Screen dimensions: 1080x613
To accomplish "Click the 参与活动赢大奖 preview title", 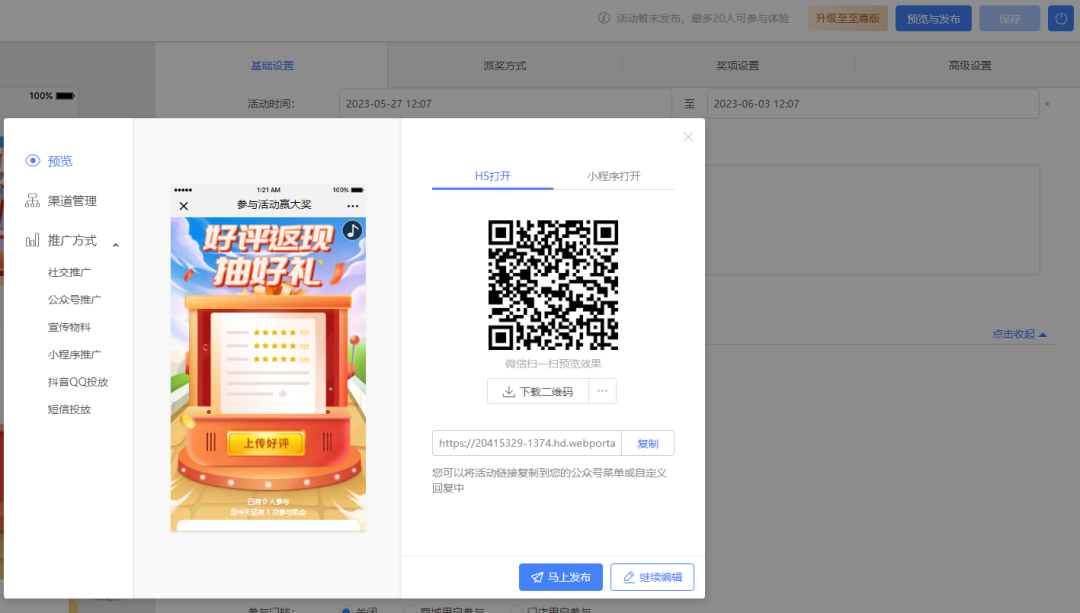I will coord(274,205).
